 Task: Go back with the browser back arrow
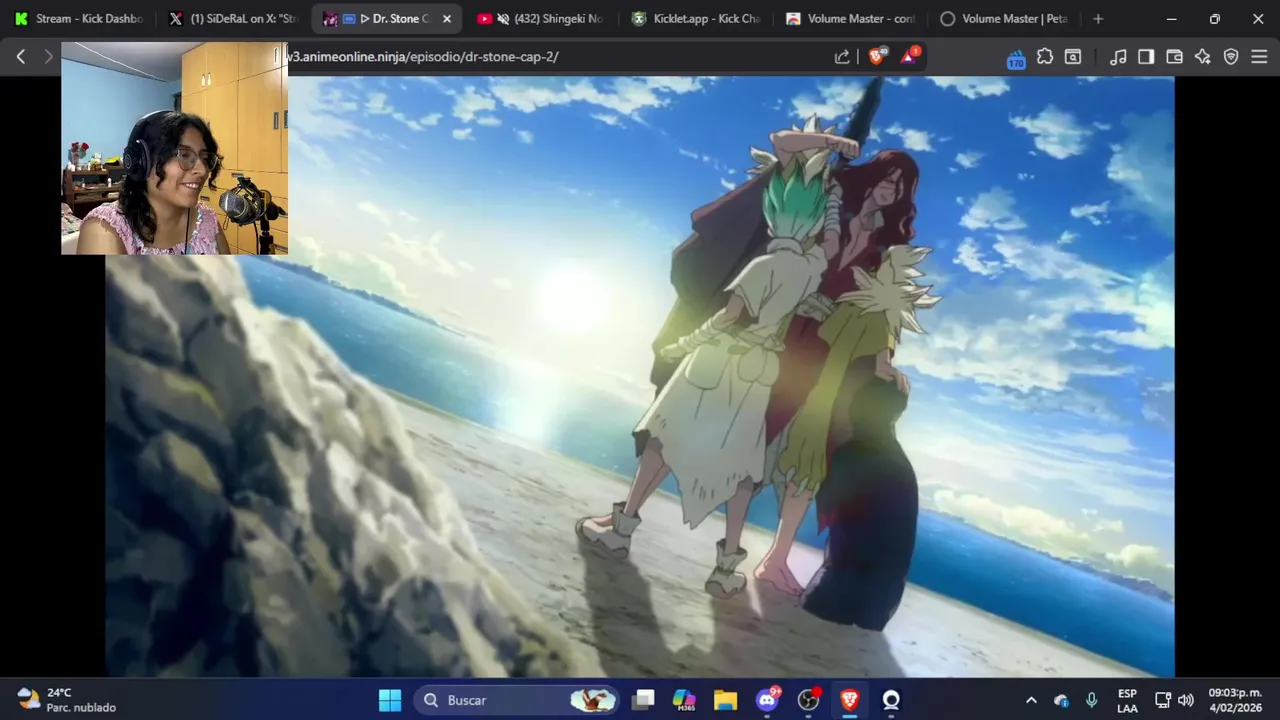click(x=21, y=57)
